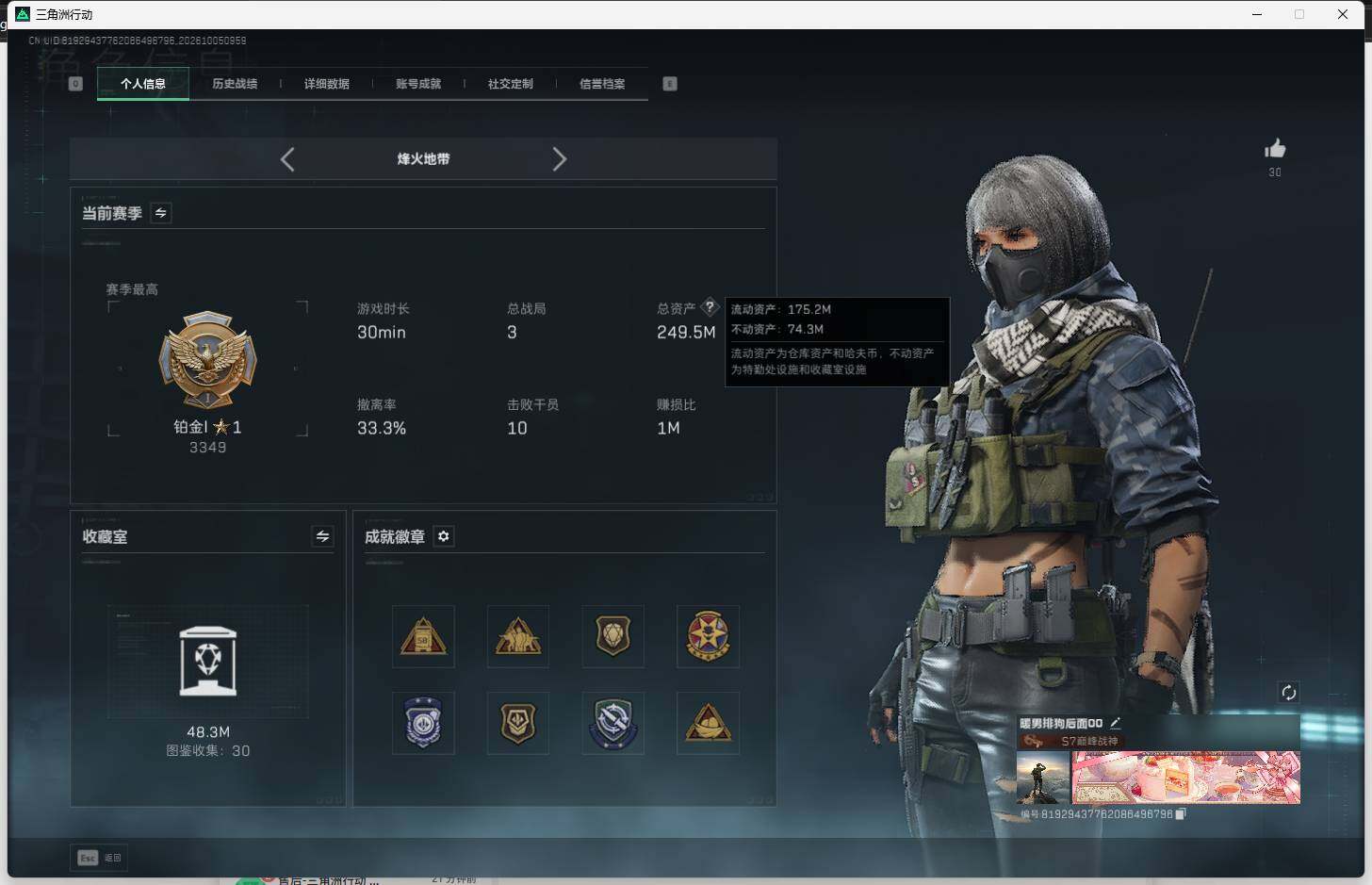Click the E key next-tab hint
Viewport: 1372px width, 885px height.
point(670,84)
